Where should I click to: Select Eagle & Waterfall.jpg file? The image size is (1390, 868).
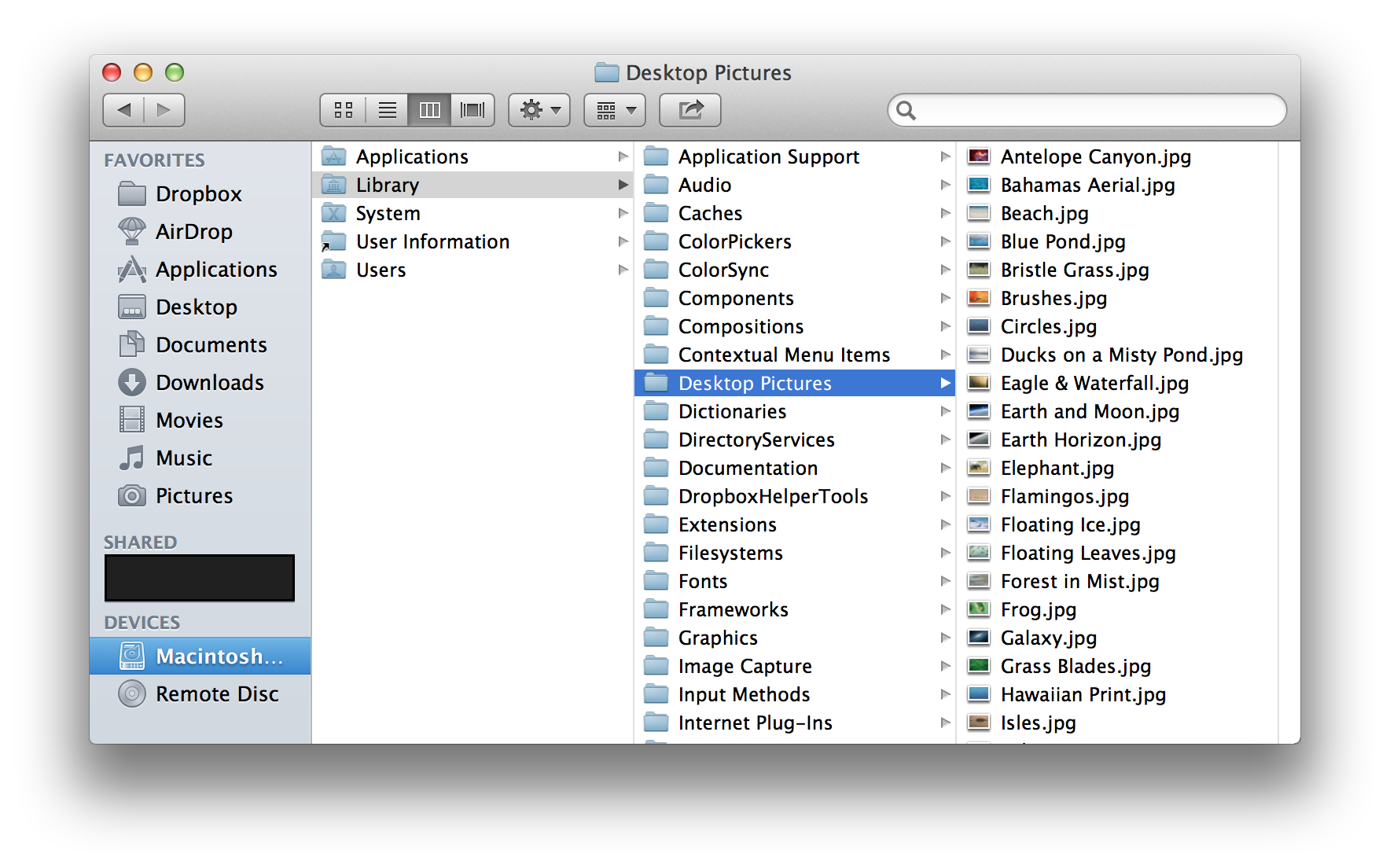click(x=1117, y=383)
